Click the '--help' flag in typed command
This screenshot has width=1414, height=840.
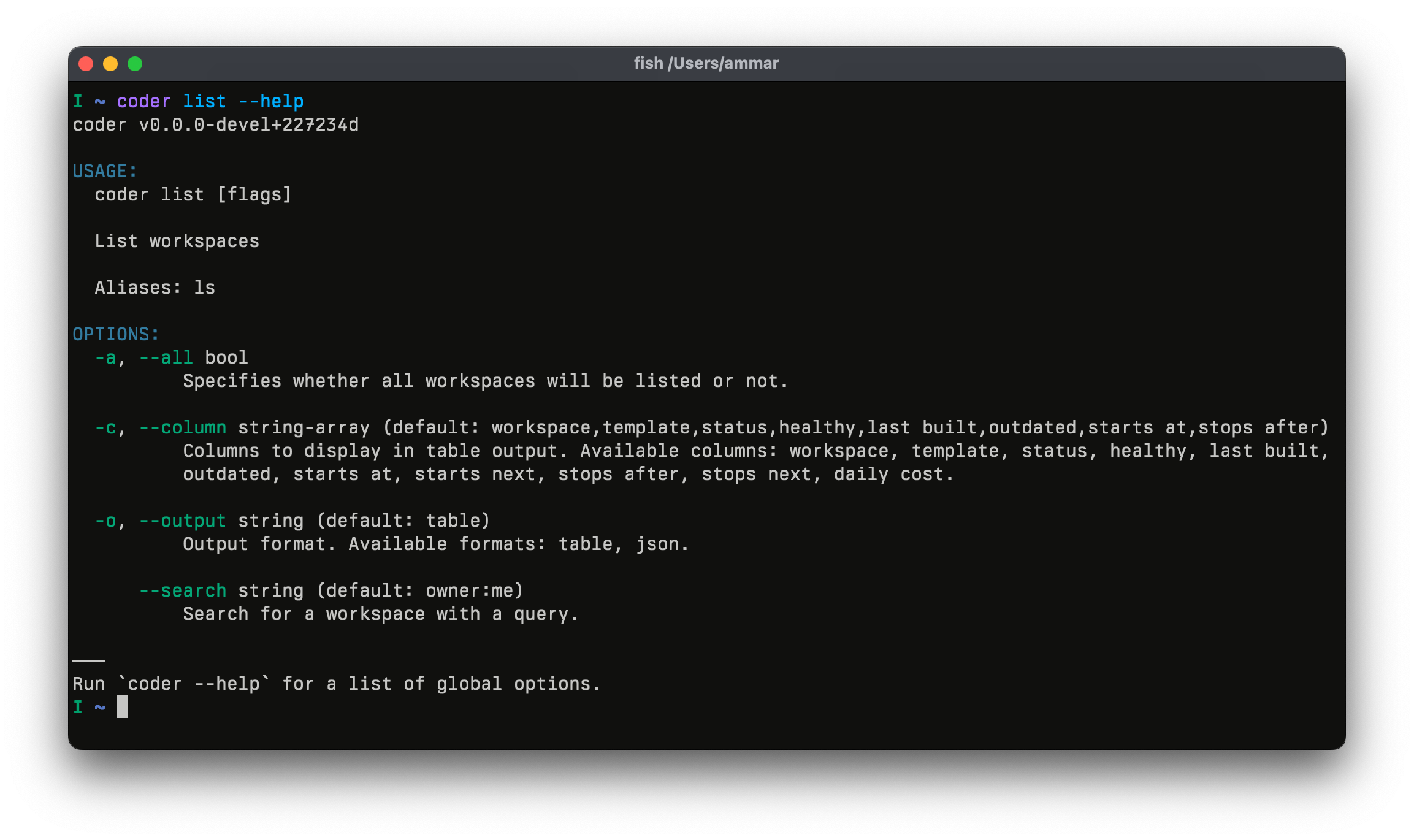point(271,101)
